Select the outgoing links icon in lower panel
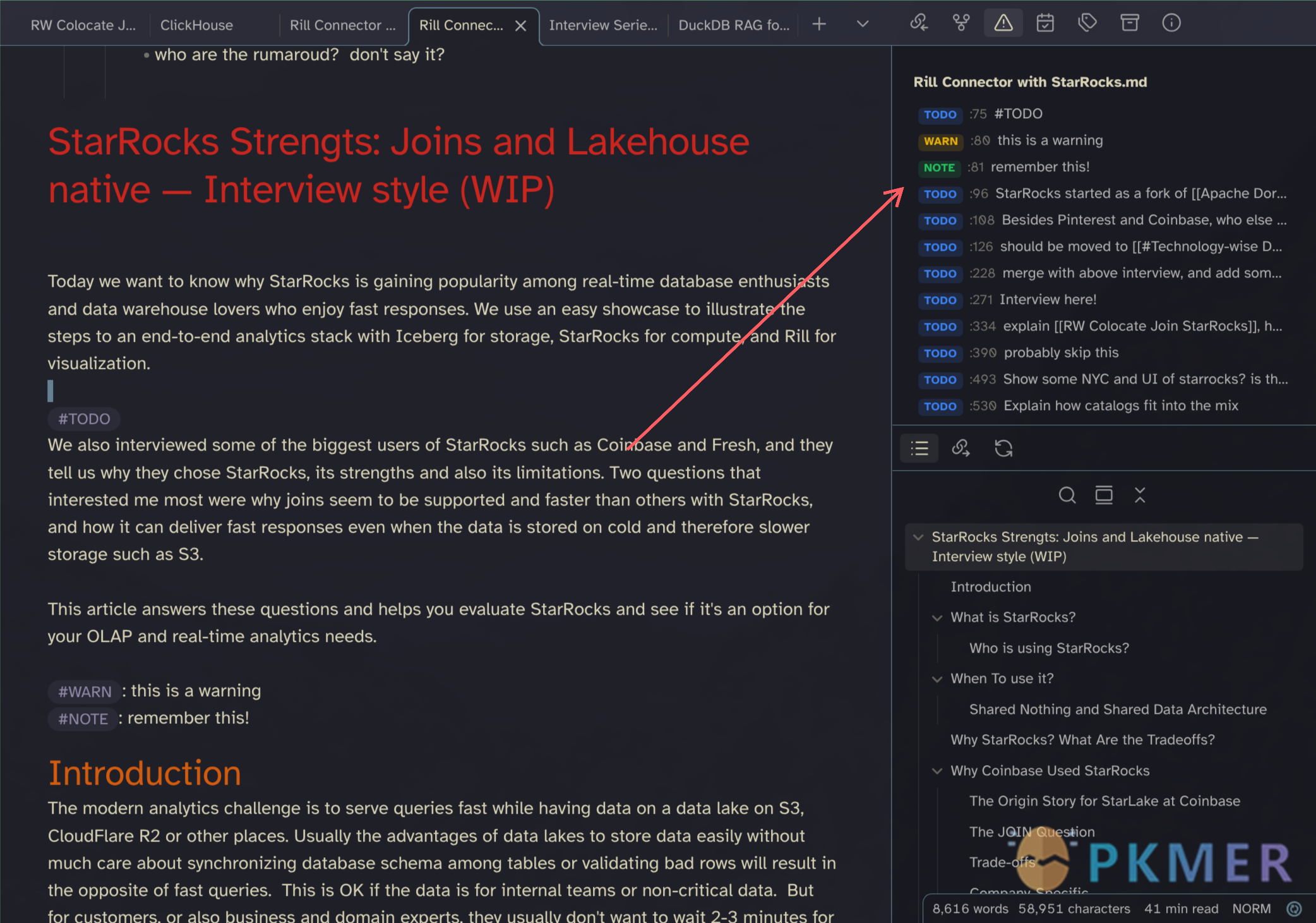The height and width of the screenshot is (923, 1316). pos(961,449)
